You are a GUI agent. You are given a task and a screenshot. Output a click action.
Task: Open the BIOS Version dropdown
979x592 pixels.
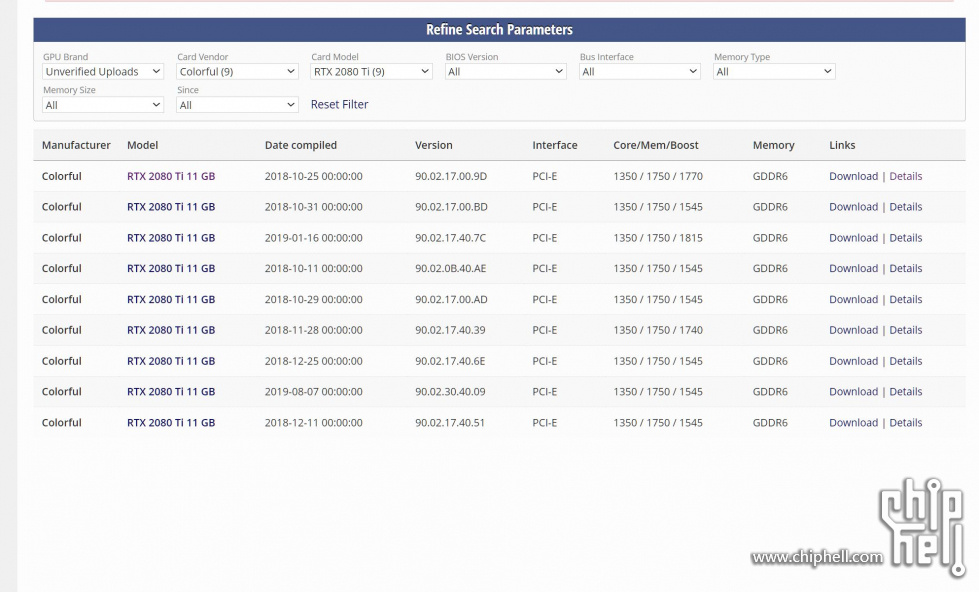tap(506, 72)
